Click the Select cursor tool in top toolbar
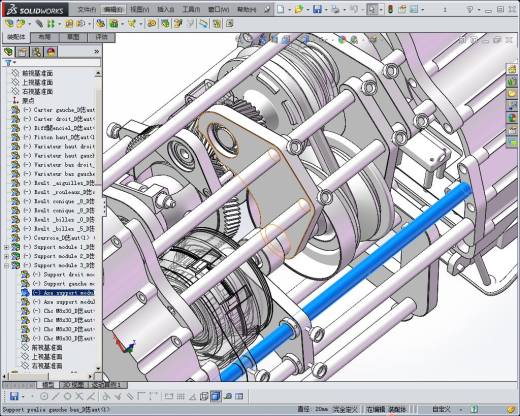The width and height of the screenshot is (520, 416). (x=372, y=9)
